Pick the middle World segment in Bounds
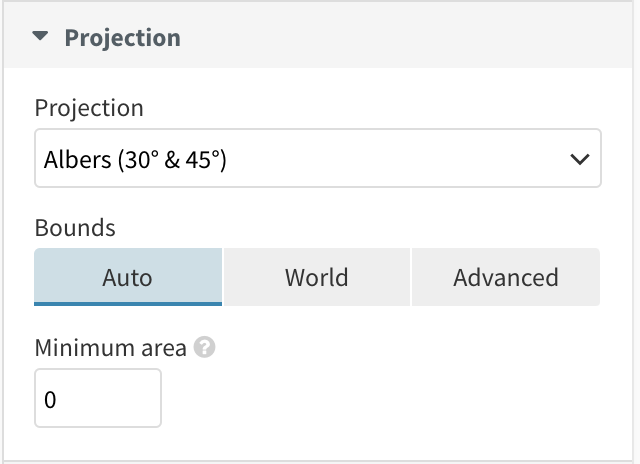This screenshot has width=640, height=464. 317,277
